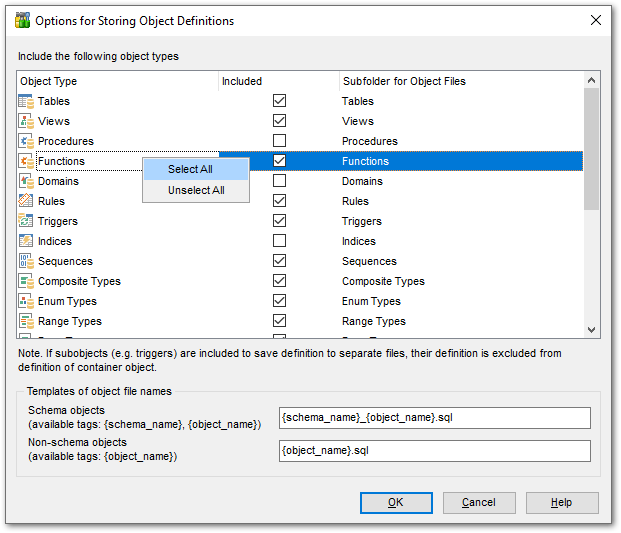
Task: Focus the Schema objects template field
Action: pyautogui.click(x=434, y=418)
